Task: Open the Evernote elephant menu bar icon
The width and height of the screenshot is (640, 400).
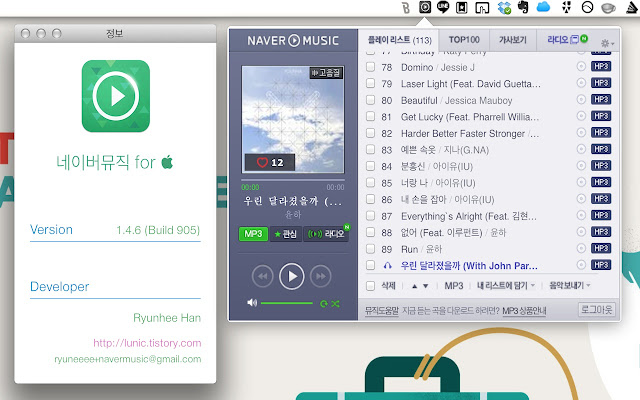Action: (x=523, y=7)
